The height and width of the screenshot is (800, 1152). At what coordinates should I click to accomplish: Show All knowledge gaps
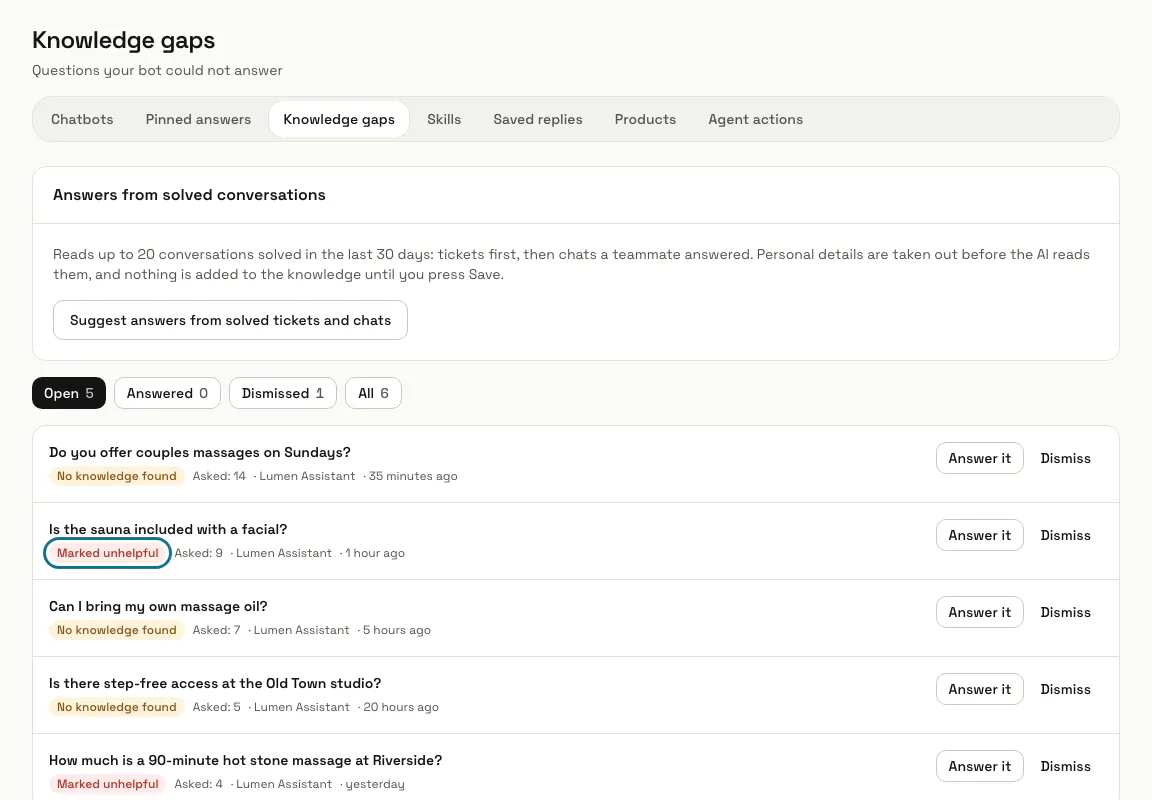(373, 393)
